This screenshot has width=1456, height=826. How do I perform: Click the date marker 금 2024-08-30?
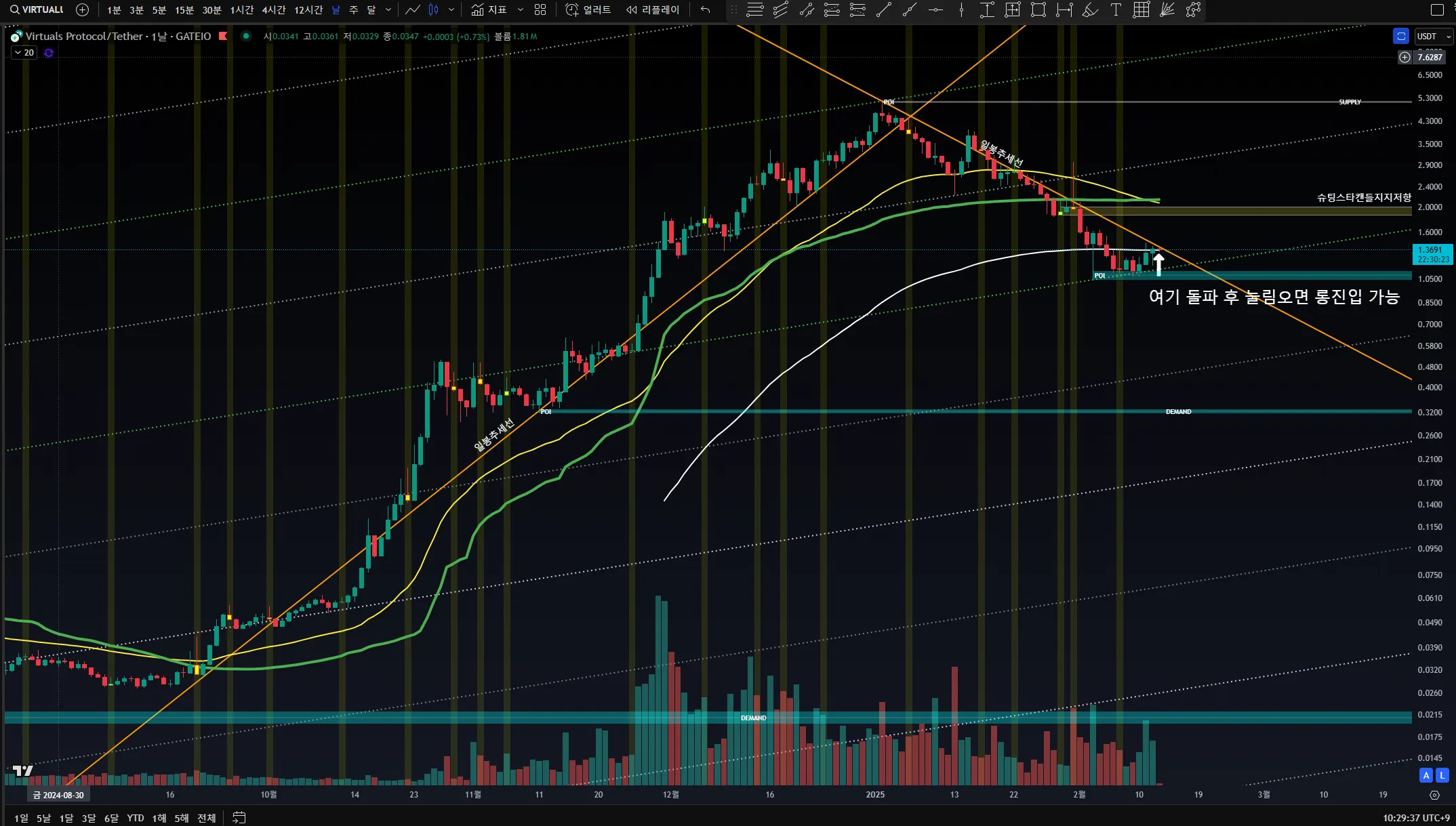pos(58,796)
